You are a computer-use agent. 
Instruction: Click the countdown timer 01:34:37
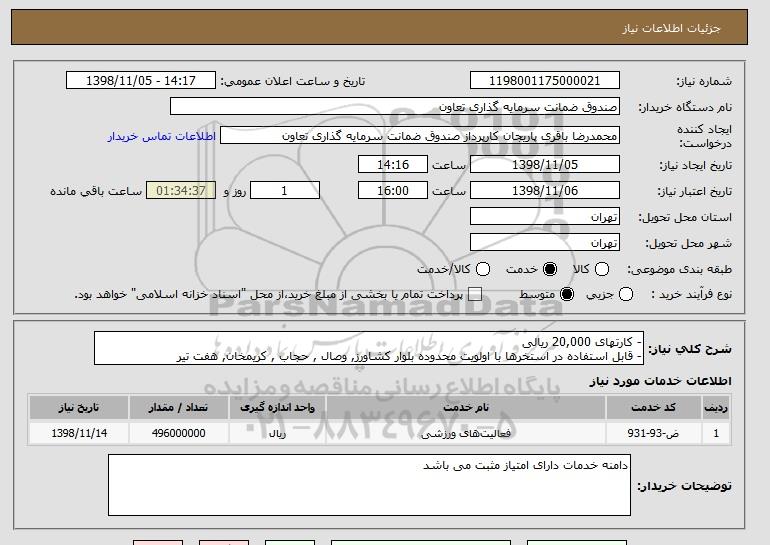[x=181, y=191]
